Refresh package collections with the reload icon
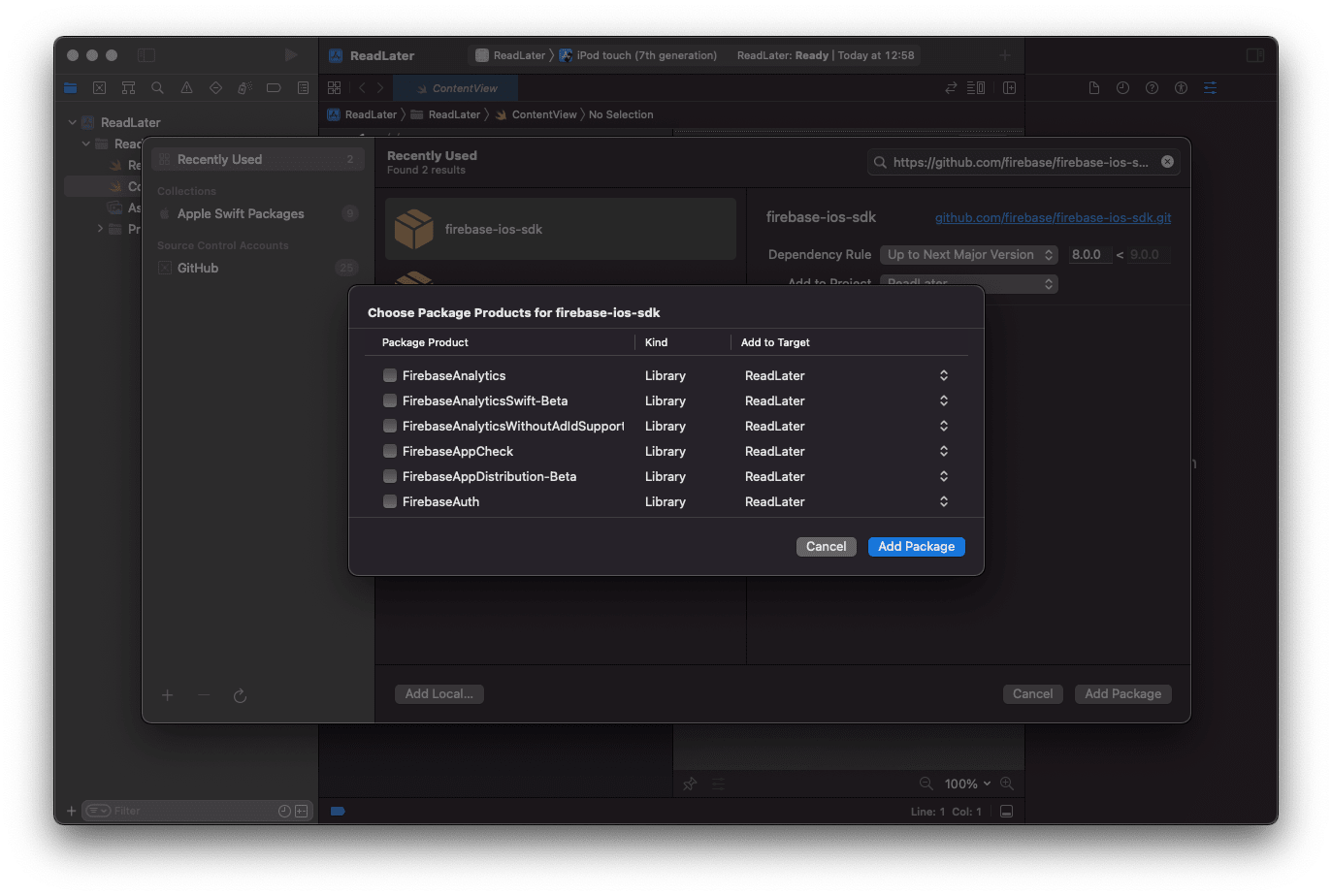Image resolution: width=1332 pixels, height=896 pixels. click(x=240, y=695)
